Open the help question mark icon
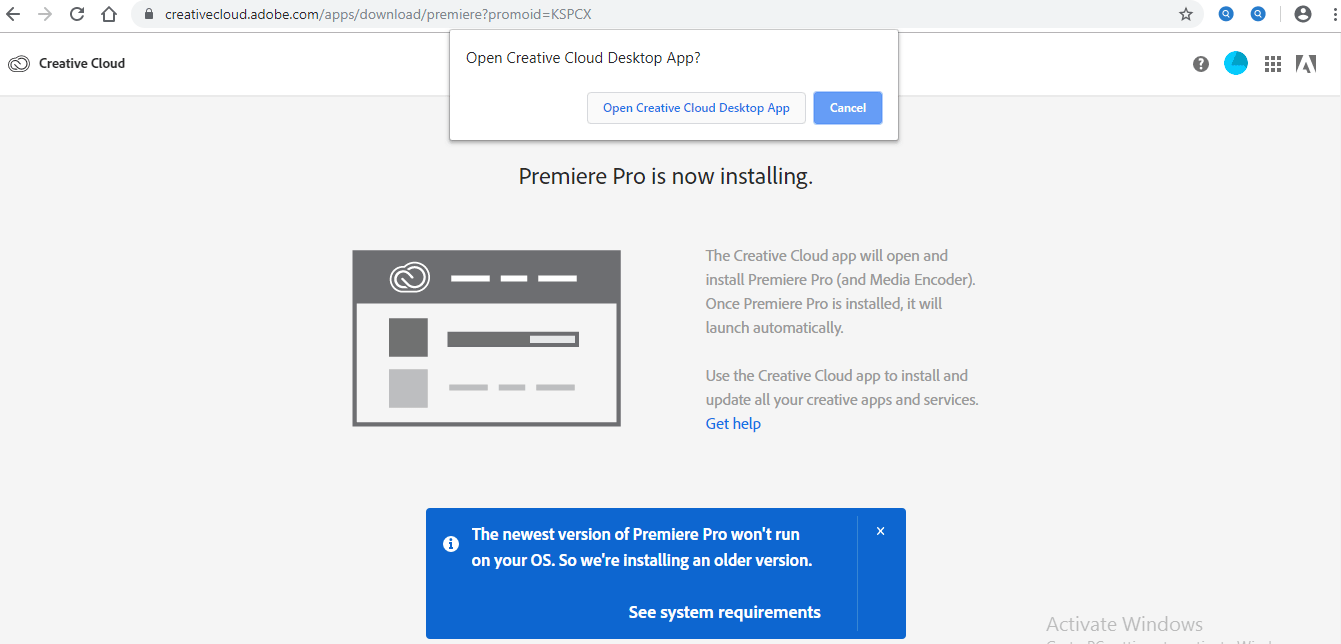Viewport: 1341px width, 644px height. [1201, 64]
